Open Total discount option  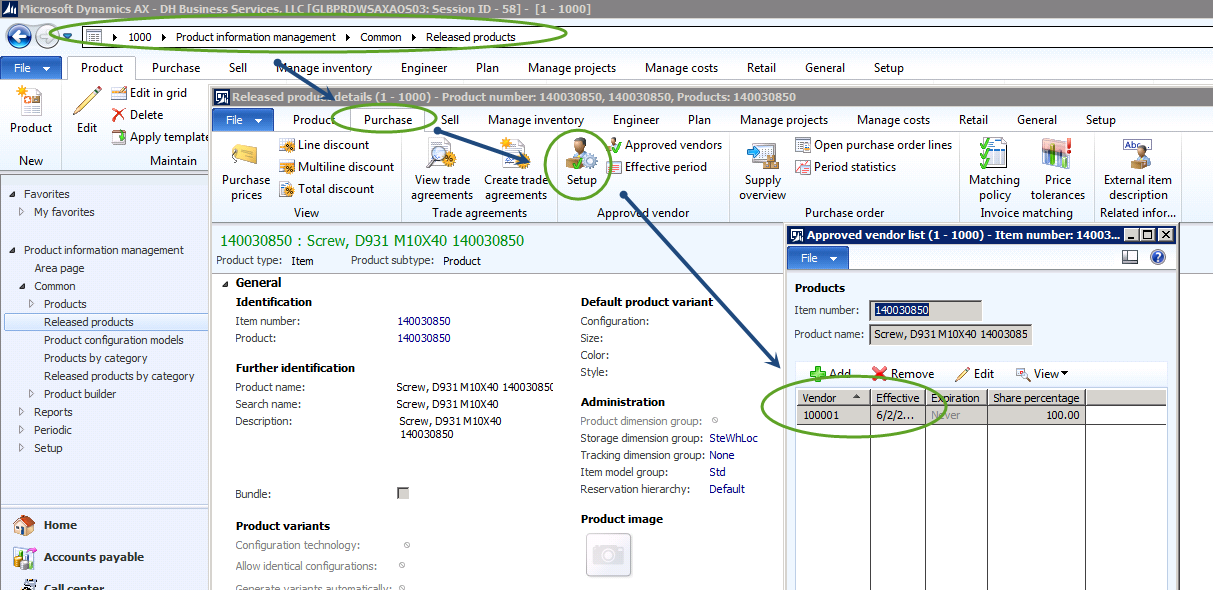click(x=326, y=189)
